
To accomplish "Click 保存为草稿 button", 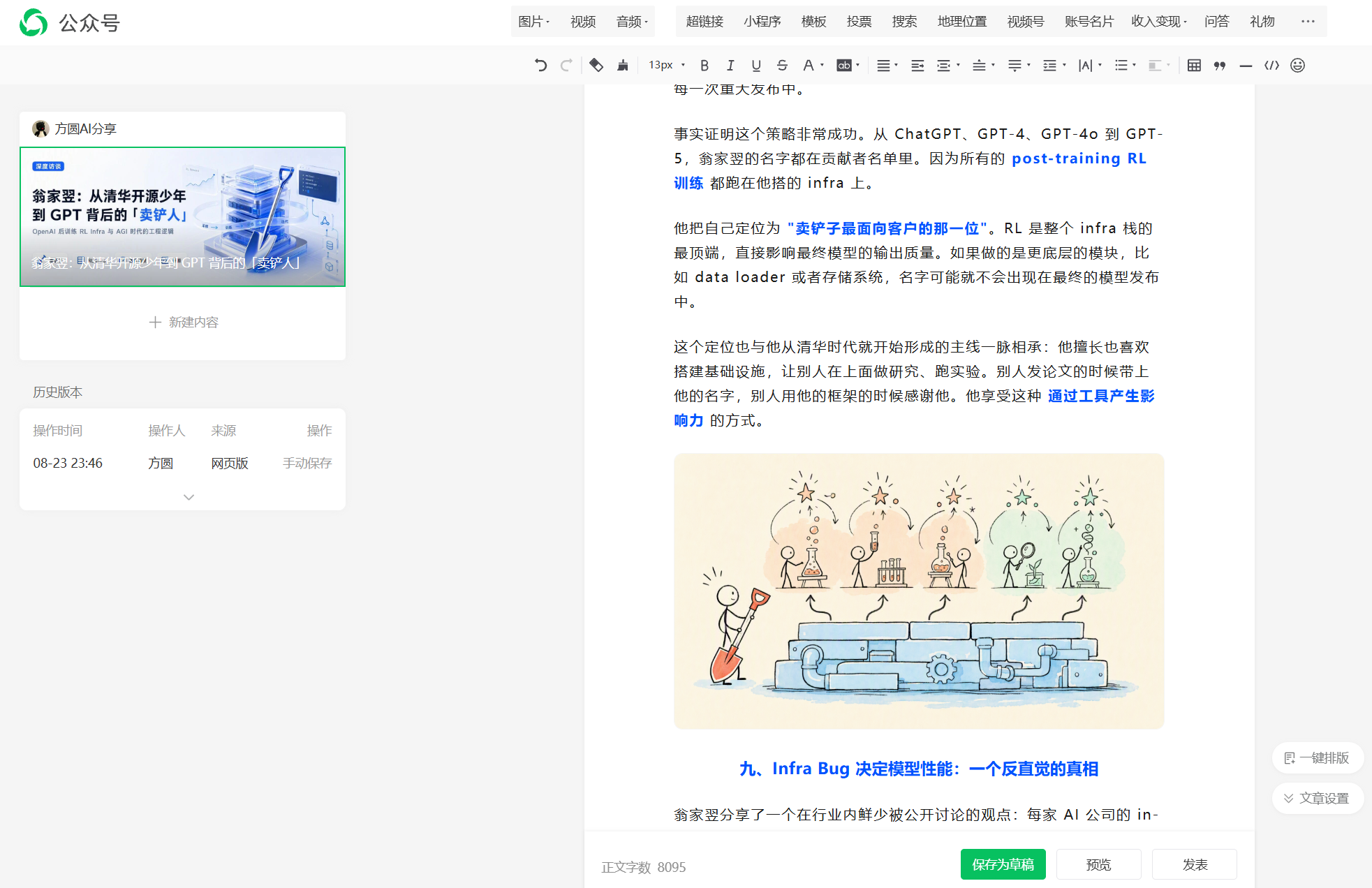I will click(x=1003, y=864).
